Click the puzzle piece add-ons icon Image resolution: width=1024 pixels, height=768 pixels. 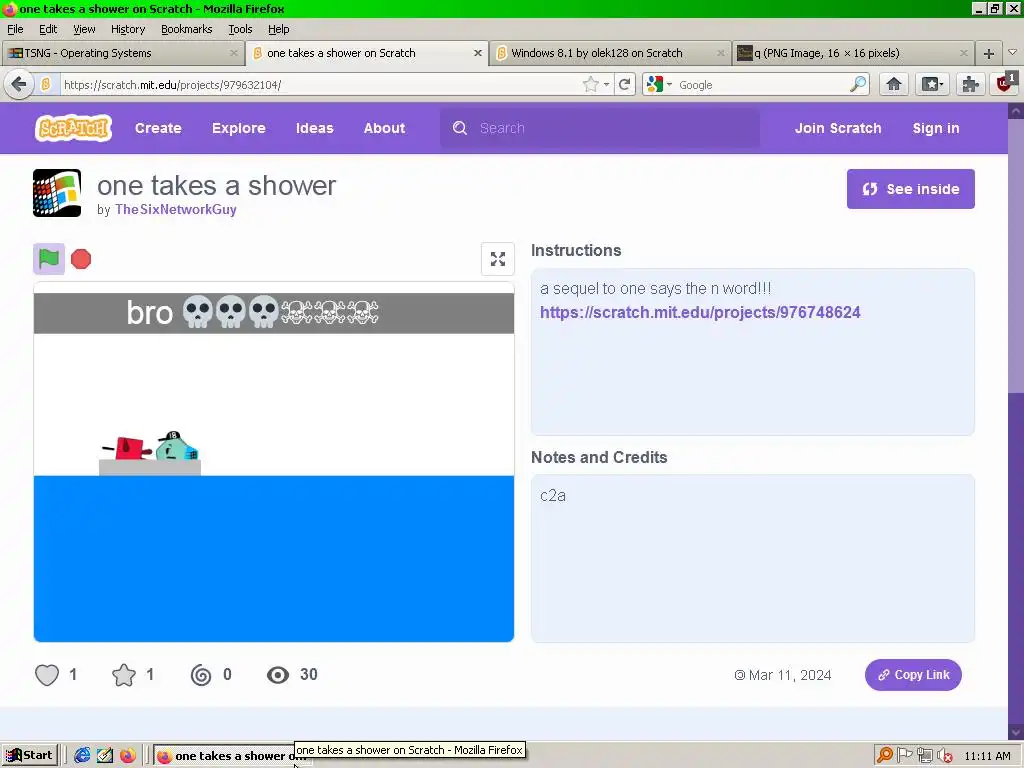click(970, 84)
